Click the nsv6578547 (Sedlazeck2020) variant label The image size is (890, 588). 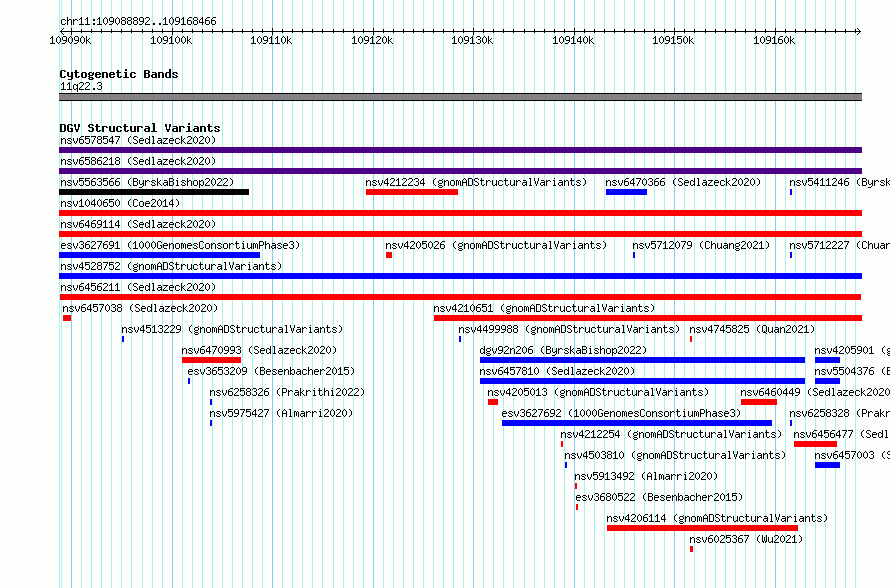tap(138, 140)
